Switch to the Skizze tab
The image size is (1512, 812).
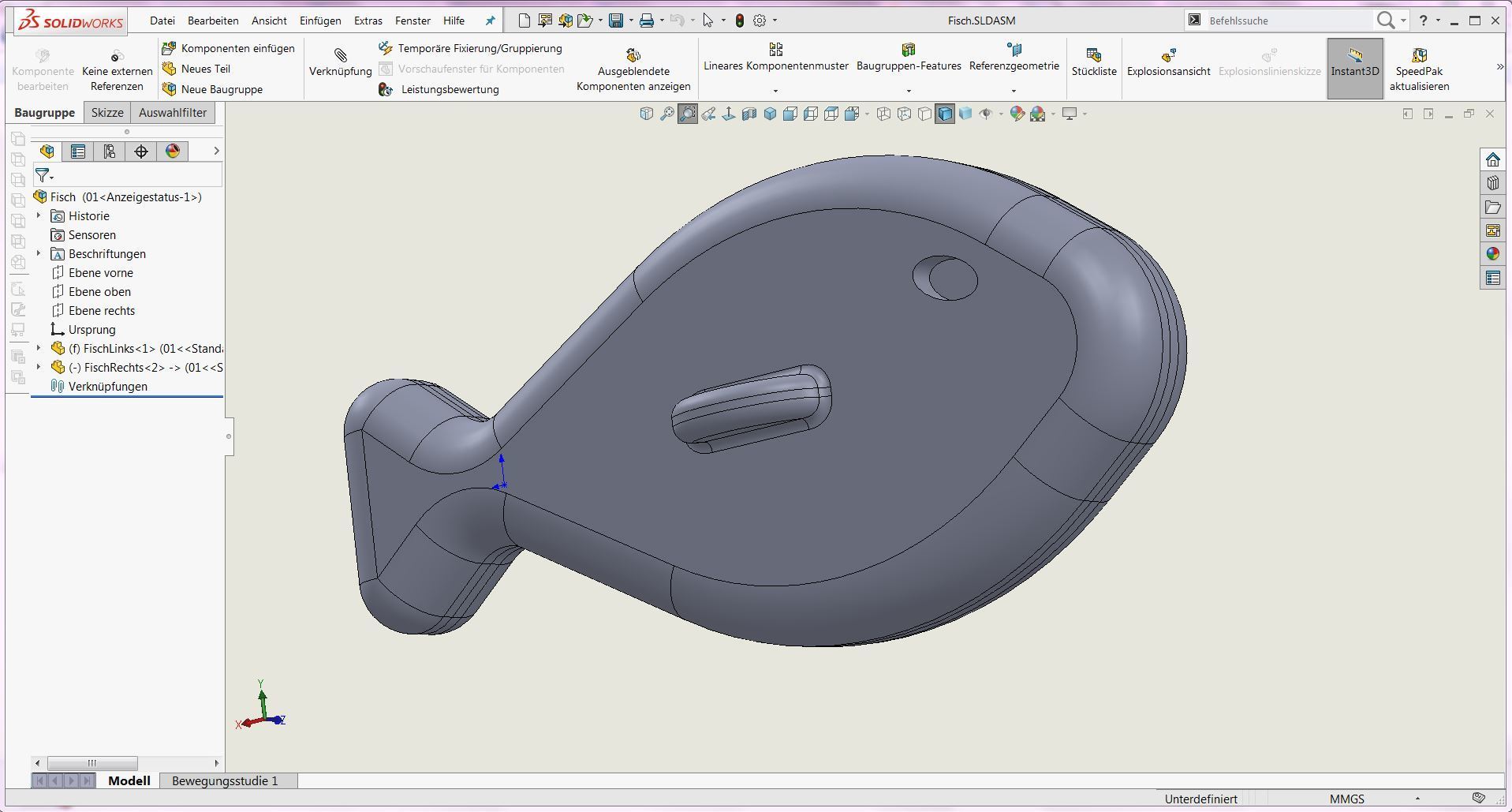107,113
